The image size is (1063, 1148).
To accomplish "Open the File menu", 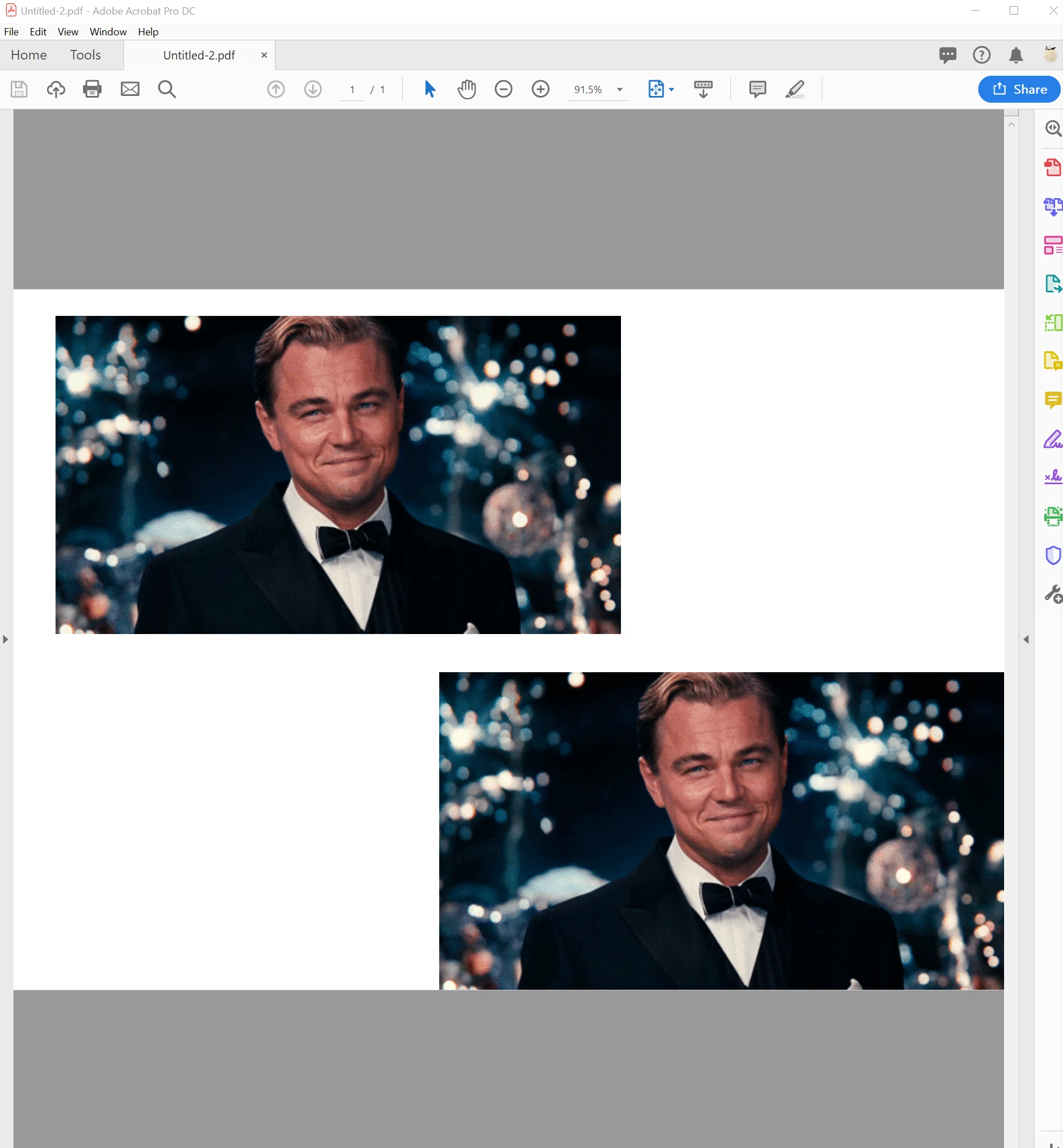I will coord(11,31).
